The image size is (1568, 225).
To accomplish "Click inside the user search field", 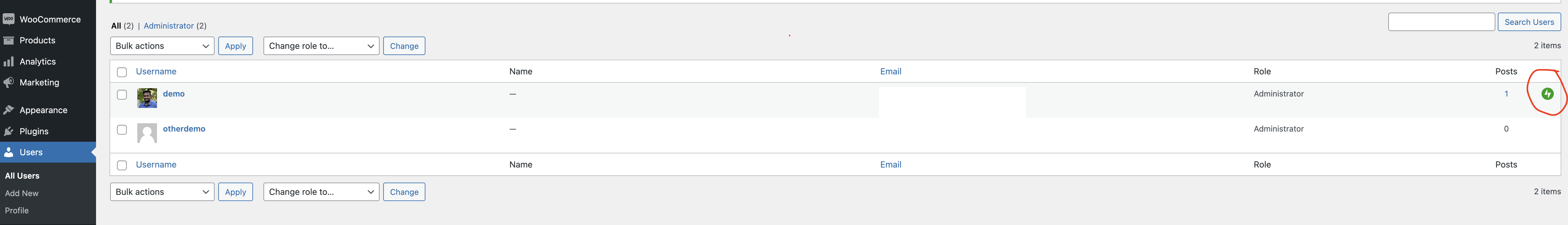I will click(1441, 21).
